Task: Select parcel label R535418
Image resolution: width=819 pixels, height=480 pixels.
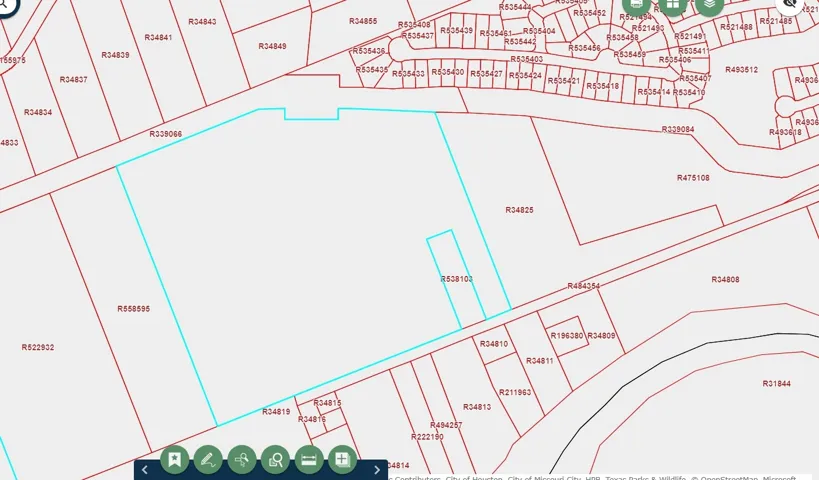Action: coord(602,86)
